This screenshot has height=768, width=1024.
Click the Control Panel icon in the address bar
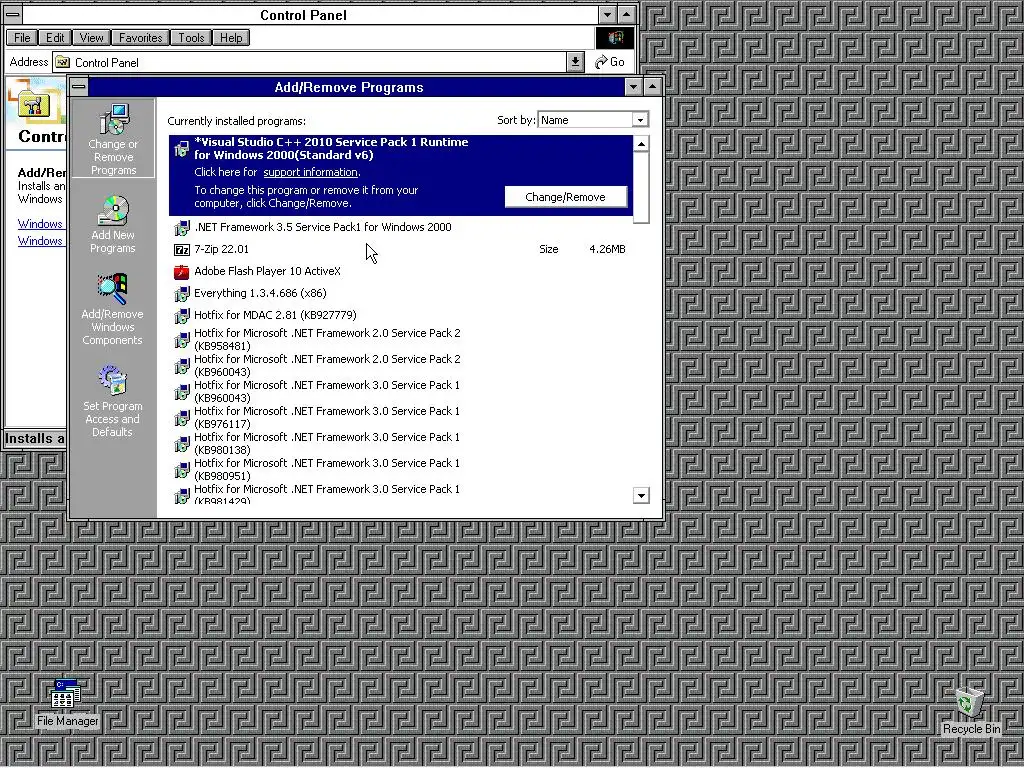point(63,63)
